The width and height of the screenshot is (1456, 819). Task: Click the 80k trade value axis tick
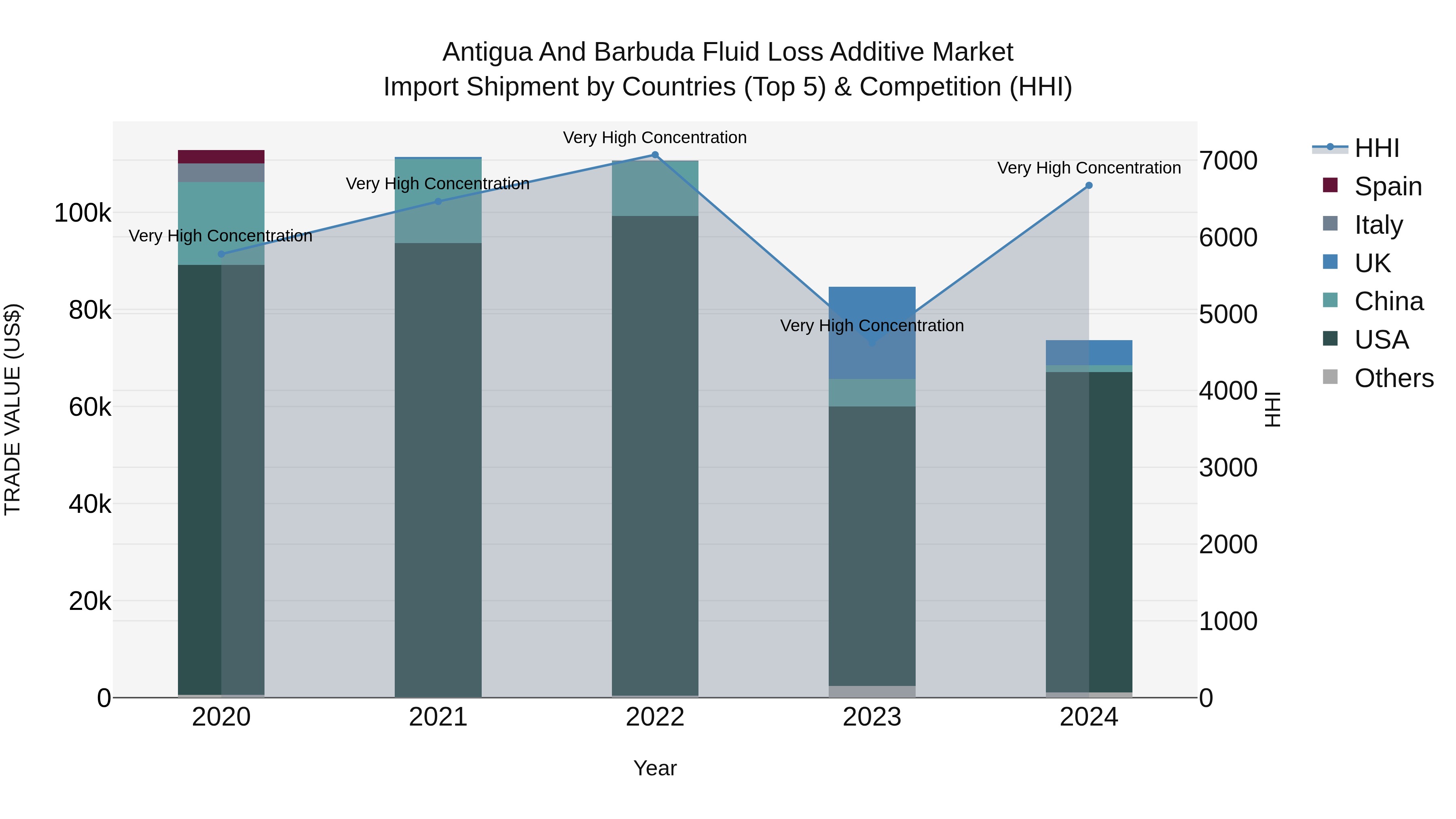pos(90,310)
